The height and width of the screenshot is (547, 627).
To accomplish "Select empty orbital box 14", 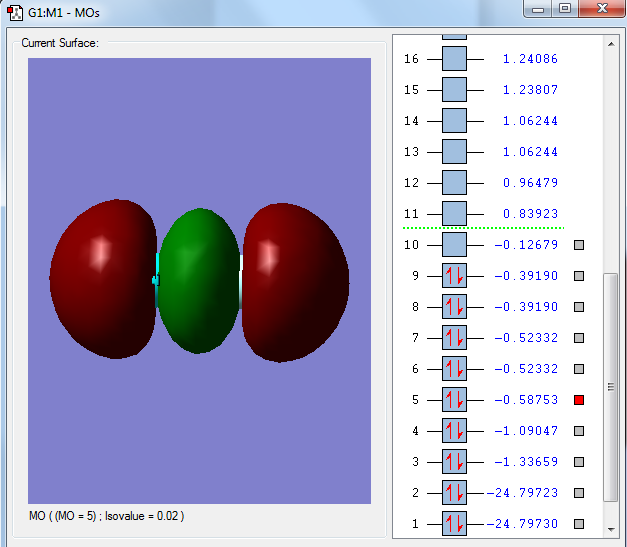I will [x=454, y=121].
